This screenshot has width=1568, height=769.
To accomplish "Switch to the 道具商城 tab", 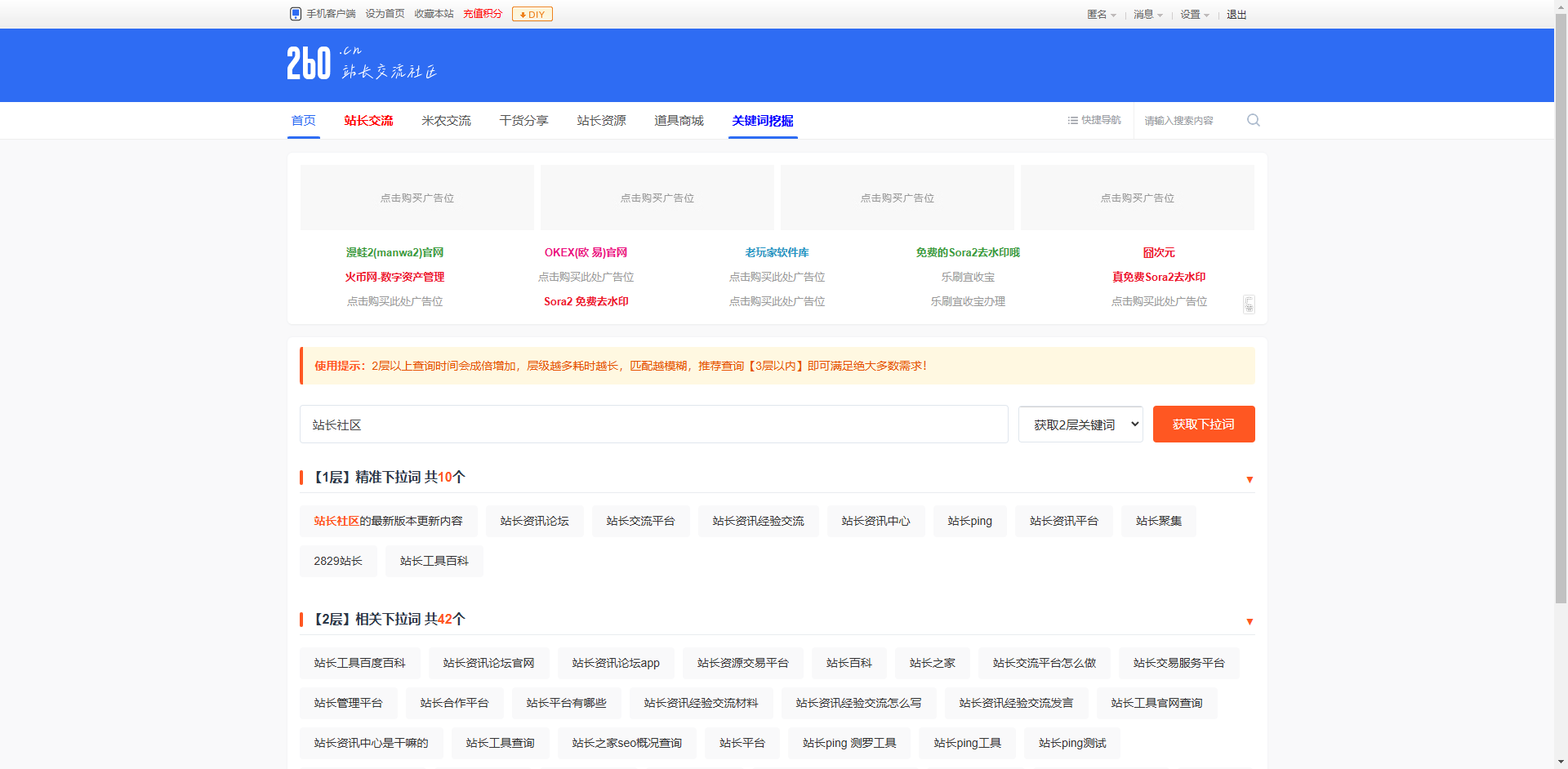I will [x=678, y=120].
